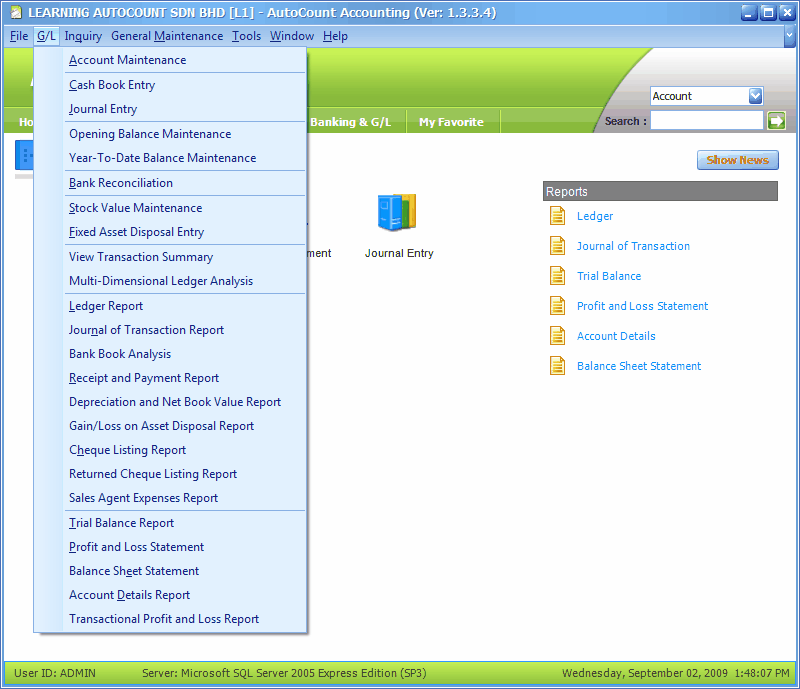Expand the menu bar overflow chevron
The image size is (800, 689).
coord(789,36)
